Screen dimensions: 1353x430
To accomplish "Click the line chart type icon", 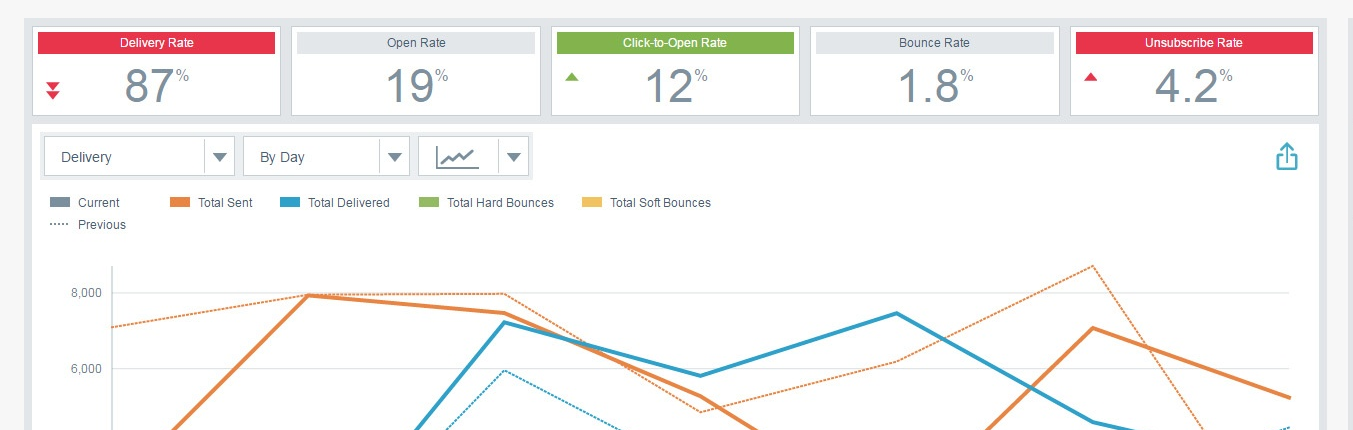I will pos(456,156).
